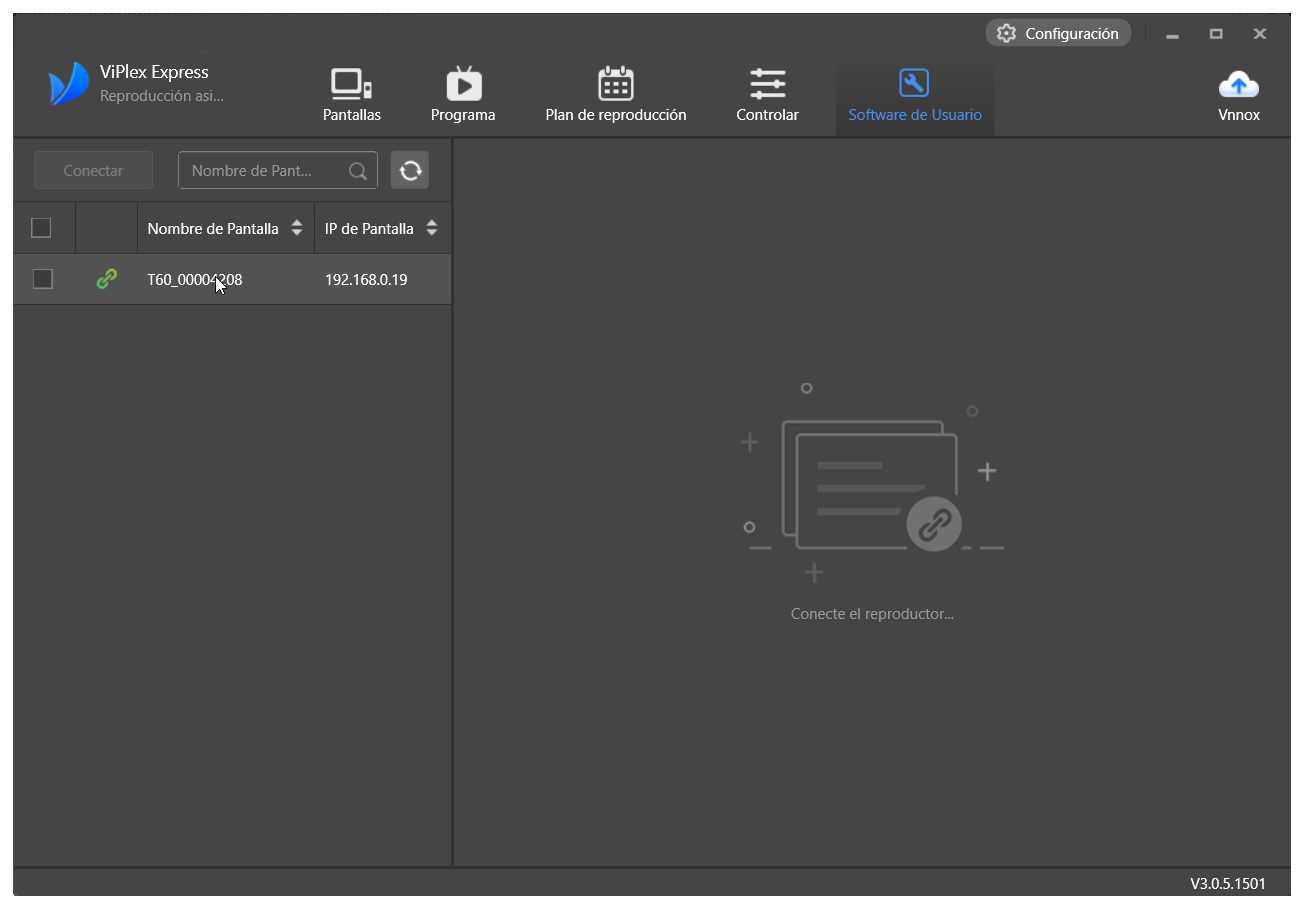Close the ViPlex Express window
The width and height of the screenshot is (1305, 910).
click(1260, 34)
